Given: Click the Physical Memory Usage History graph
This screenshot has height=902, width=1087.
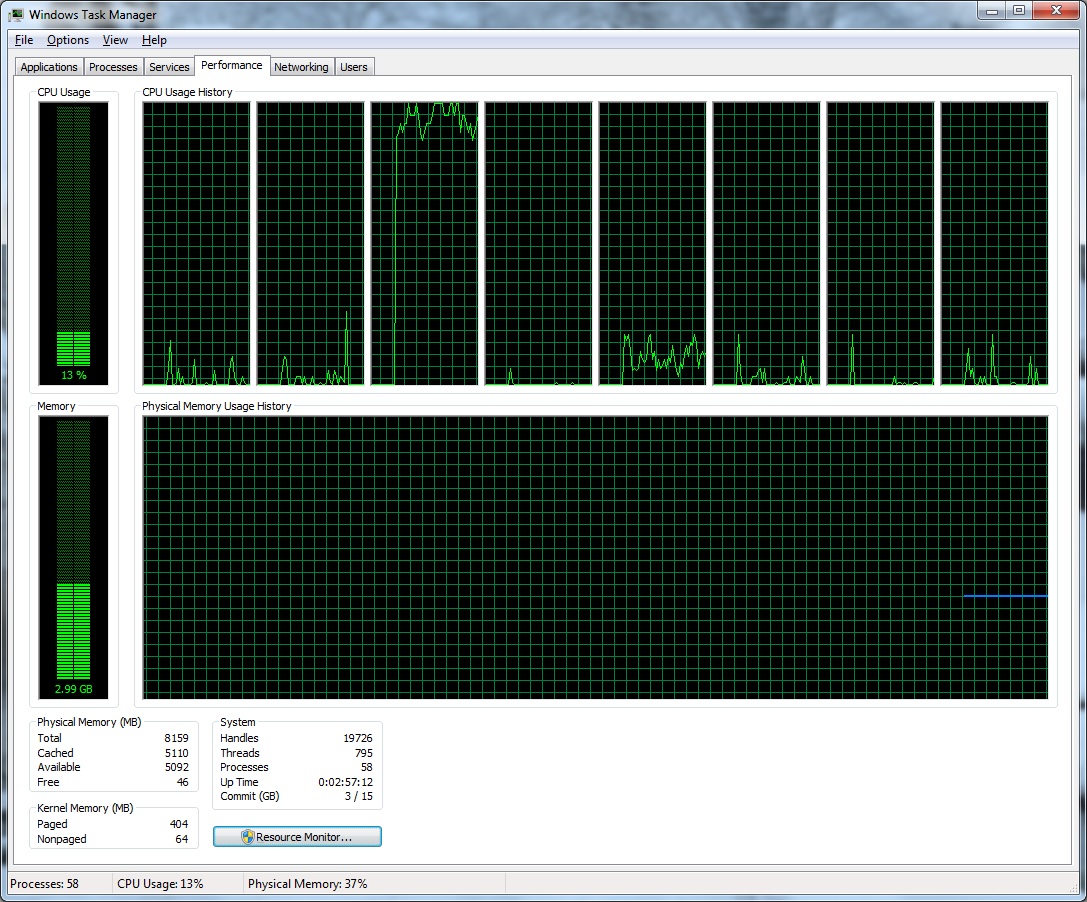Looking at the screenshot, I should point(595,557).
